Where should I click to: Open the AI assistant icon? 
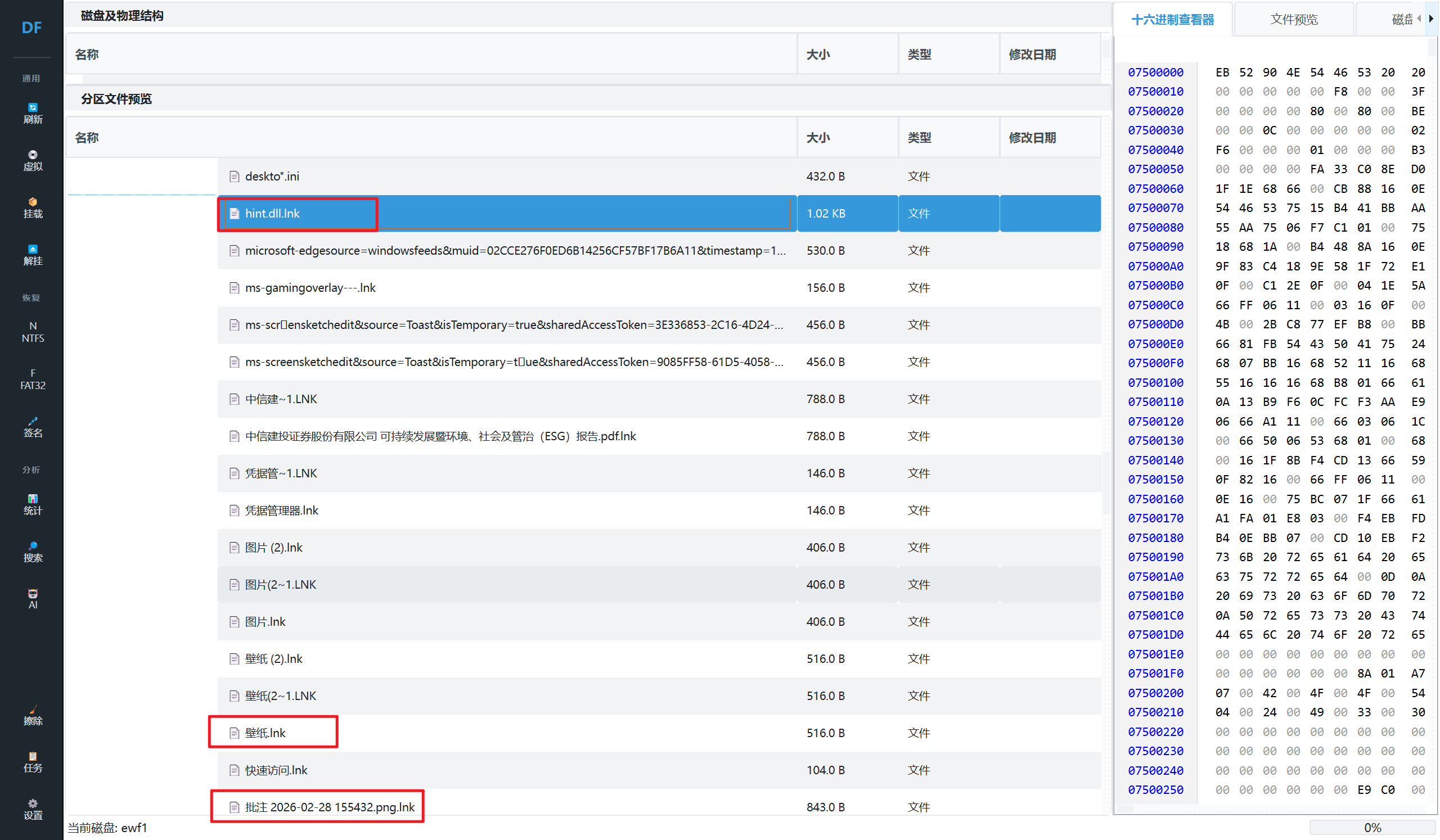click(x=33, y=598)
